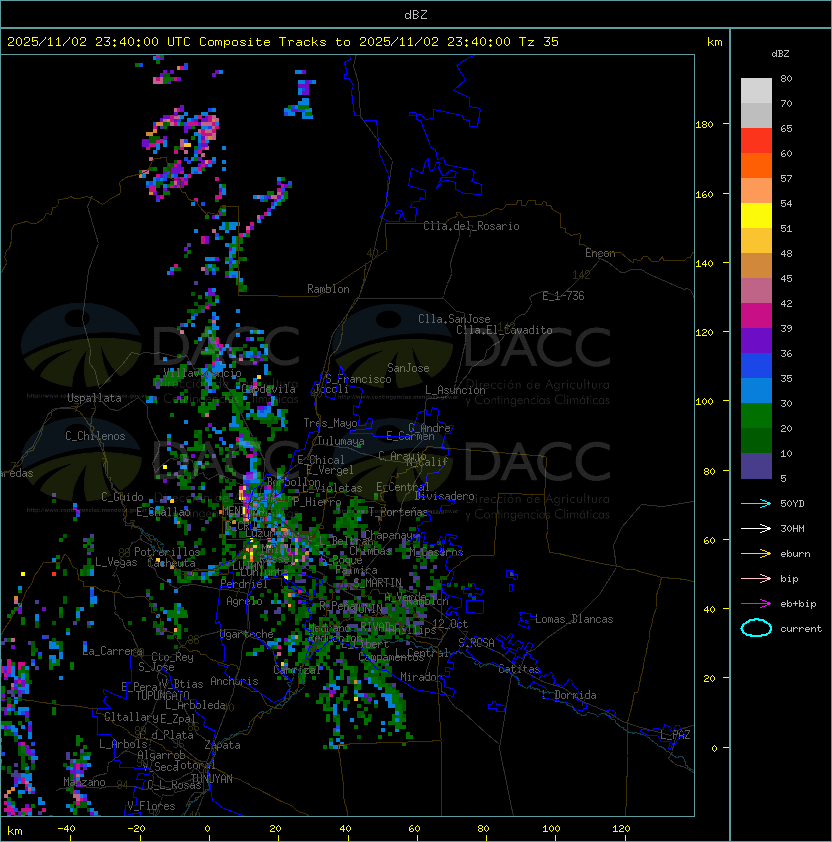Click the Encon place label
The image size is (832, 842).
tap(600, 253)
